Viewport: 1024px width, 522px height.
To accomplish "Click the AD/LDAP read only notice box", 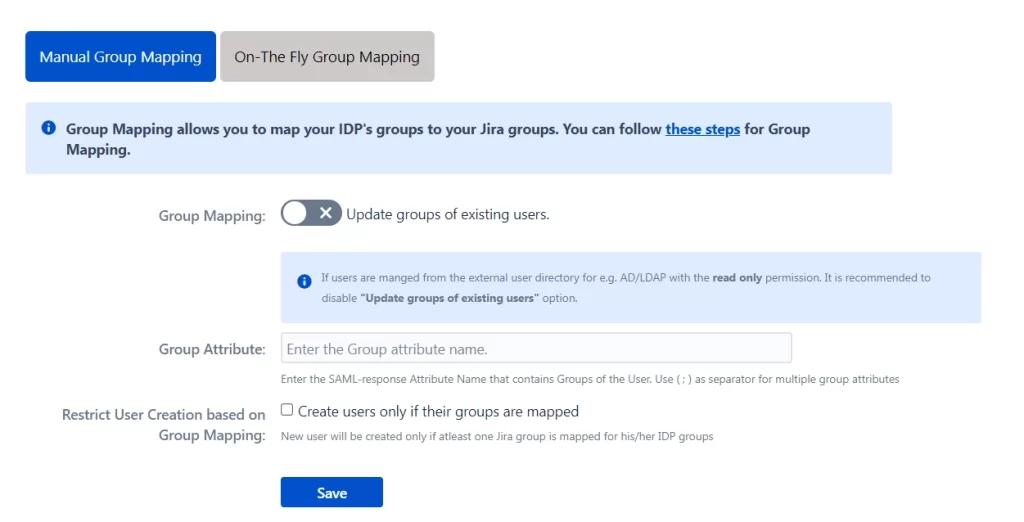I will (631, 287).
